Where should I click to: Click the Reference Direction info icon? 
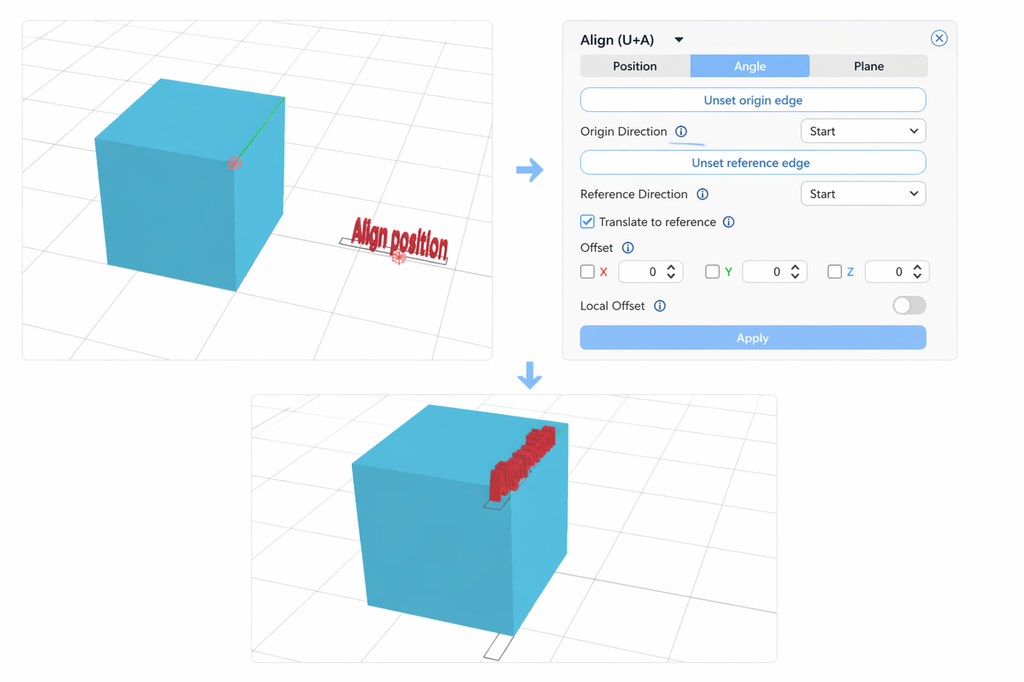coord(702,194)
